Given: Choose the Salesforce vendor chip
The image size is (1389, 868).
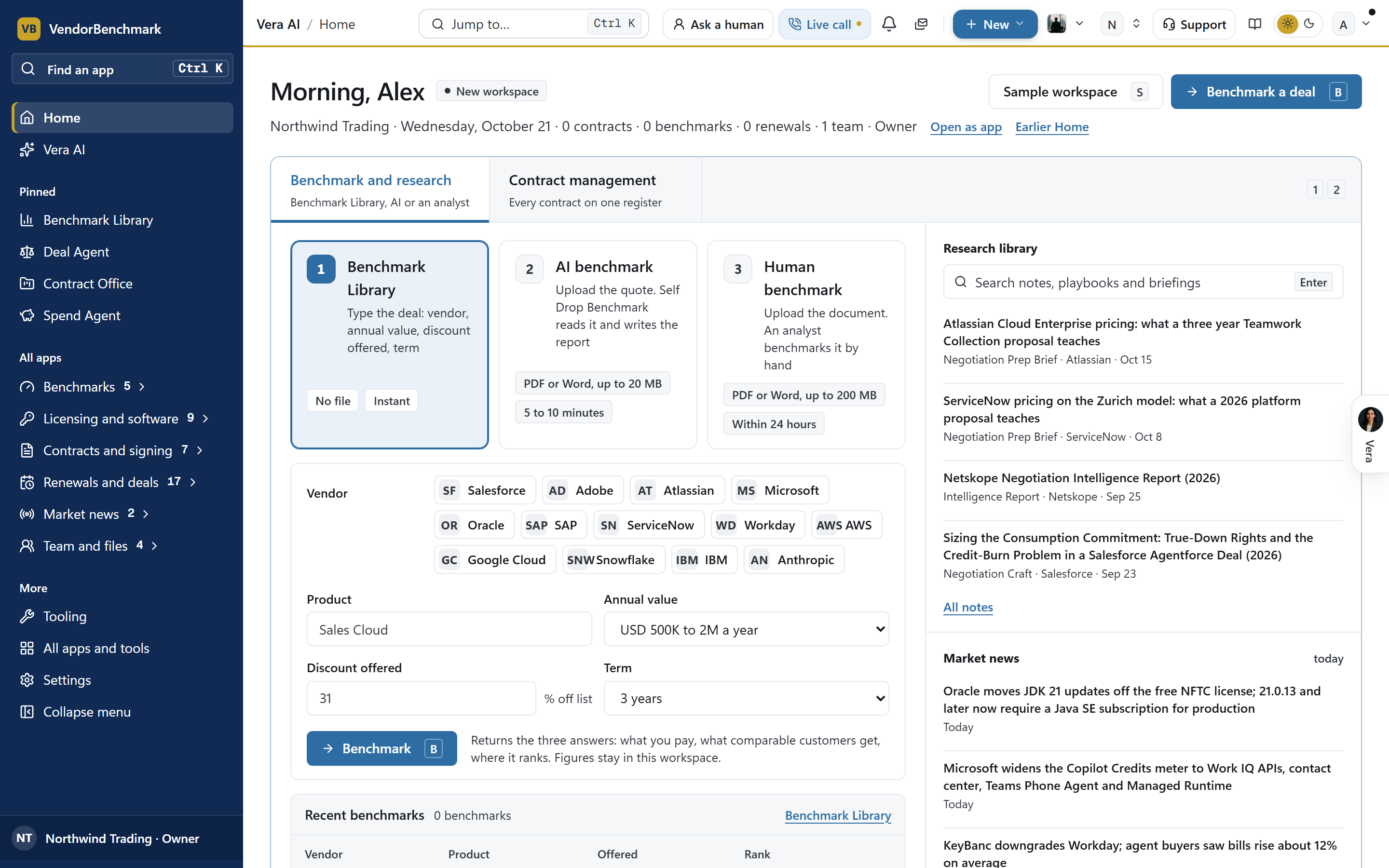Looking at the screenshot, I should 485,490.
